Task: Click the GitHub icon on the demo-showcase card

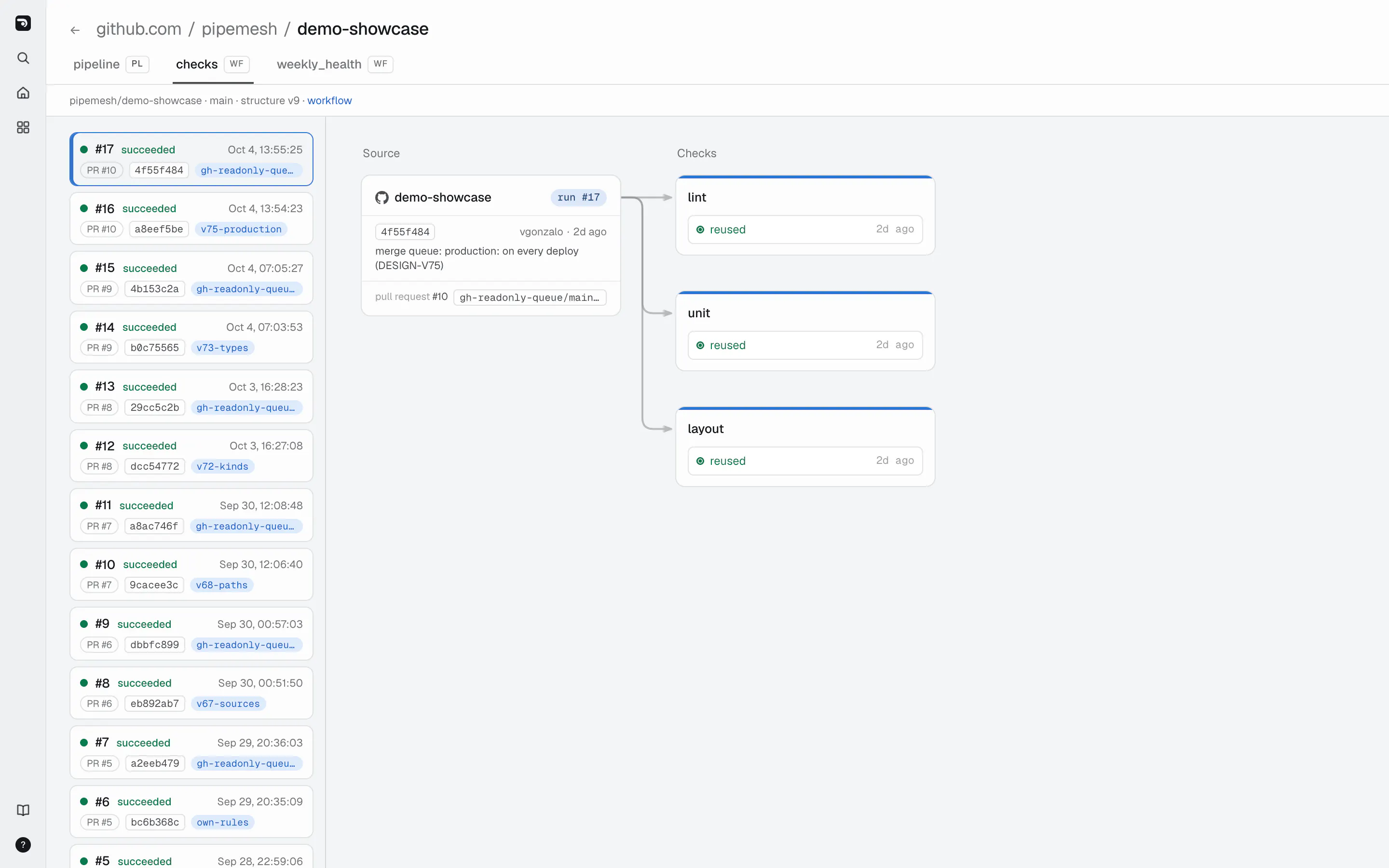Action: coord(381,198)
